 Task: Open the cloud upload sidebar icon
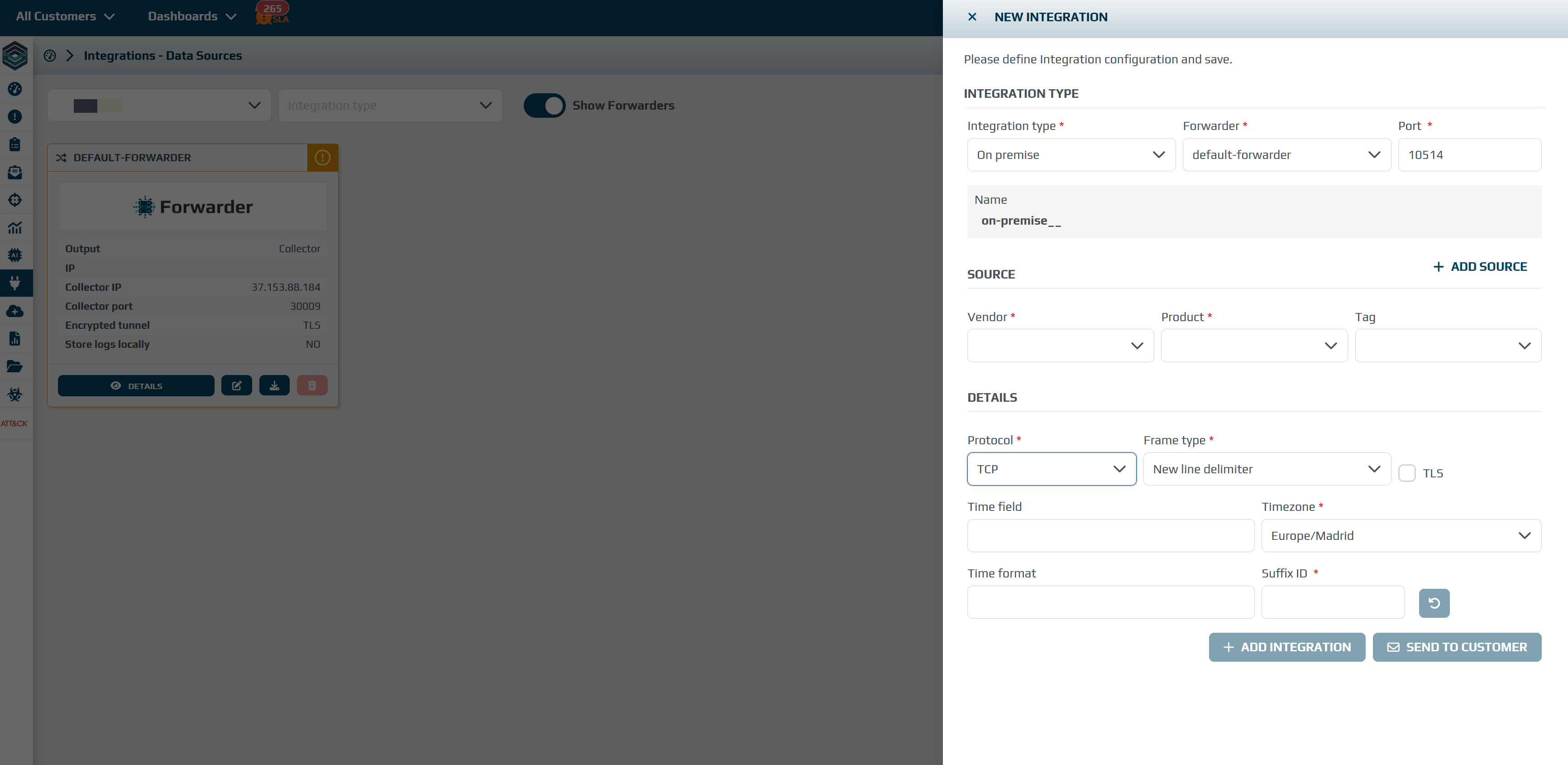(14, 311)
